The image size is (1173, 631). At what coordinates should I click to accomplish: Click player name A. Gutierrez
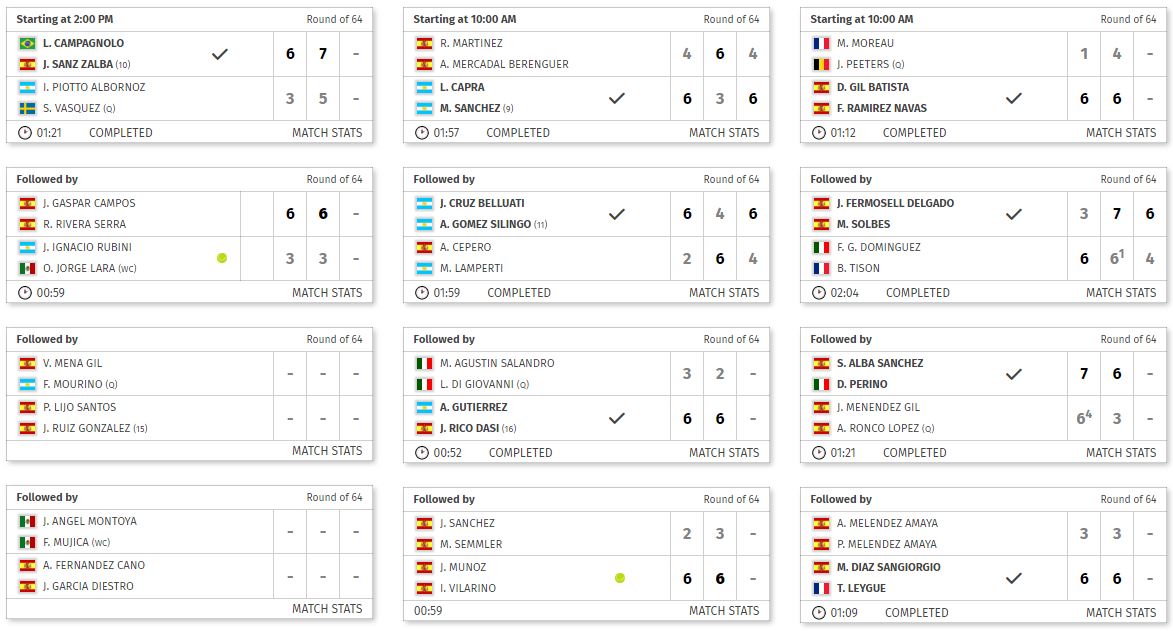pos(473,407)
